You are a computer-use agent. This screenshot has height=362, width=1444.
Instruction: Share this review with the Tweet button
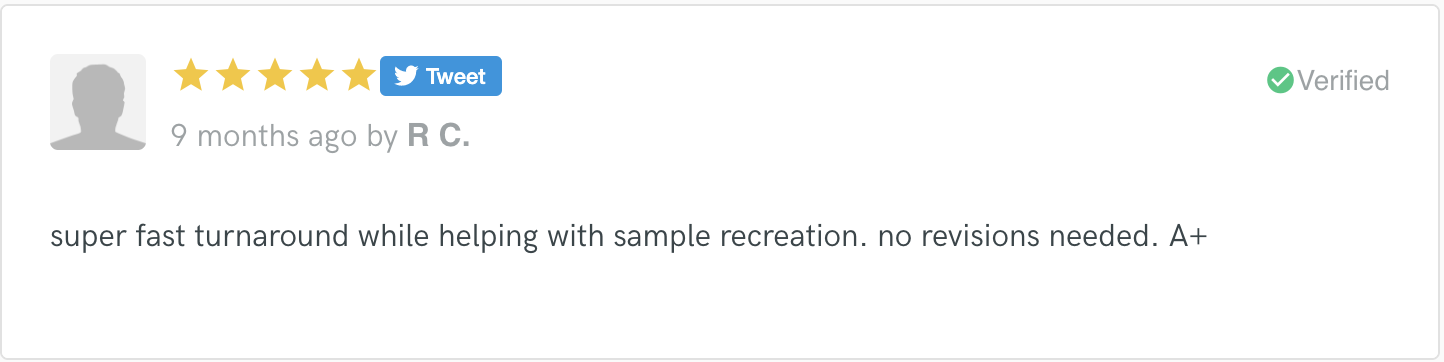(x=441, y=76)
